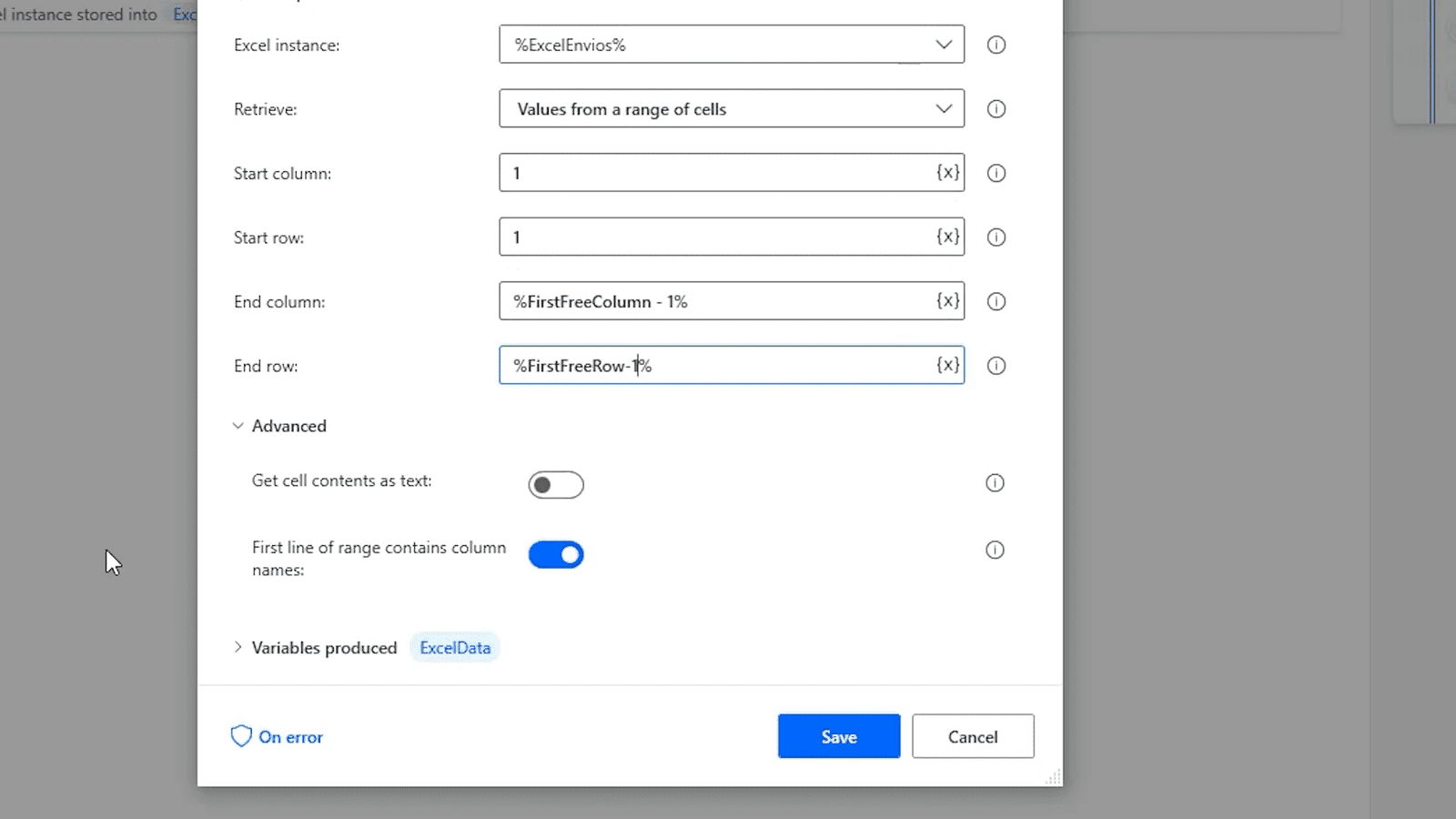This screenshot has height=819, width=1456.
Task: Click the {x} variable selector beside End column
Action: (947, 301)
